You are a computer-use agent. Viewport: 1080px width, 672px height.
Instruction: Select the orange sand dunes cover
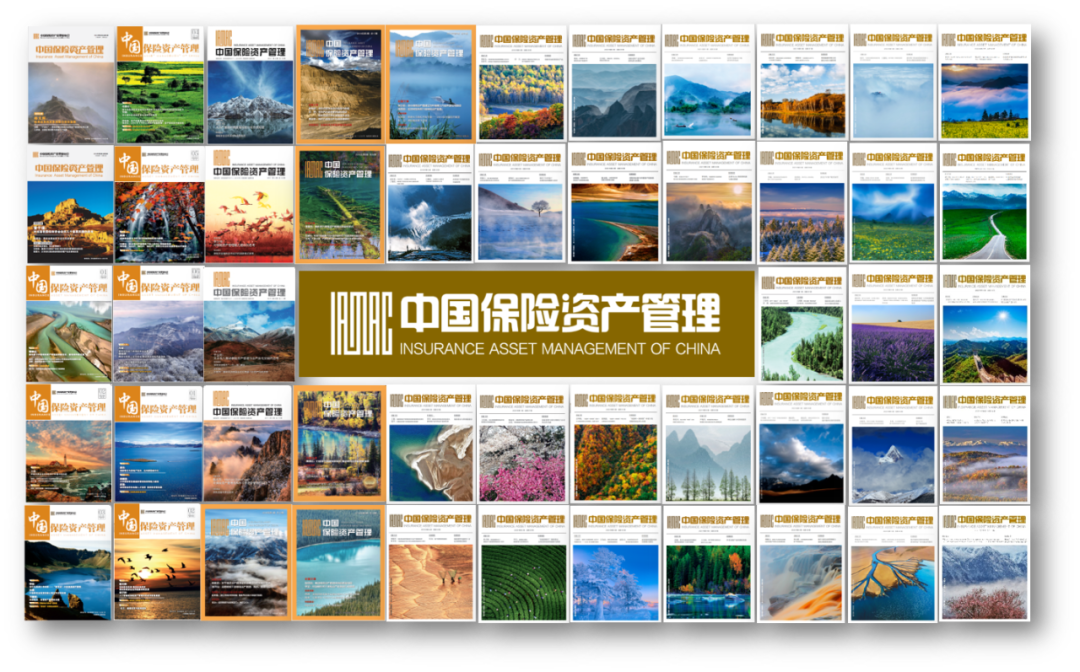click(x=431, y=565)
